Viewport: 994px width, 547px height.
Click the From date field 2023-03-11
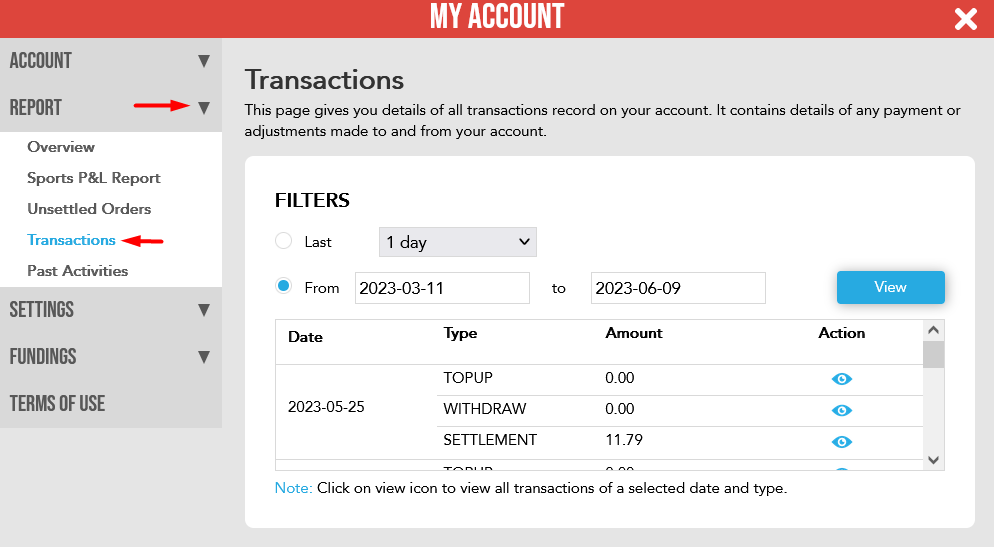[x=442, y=288]
